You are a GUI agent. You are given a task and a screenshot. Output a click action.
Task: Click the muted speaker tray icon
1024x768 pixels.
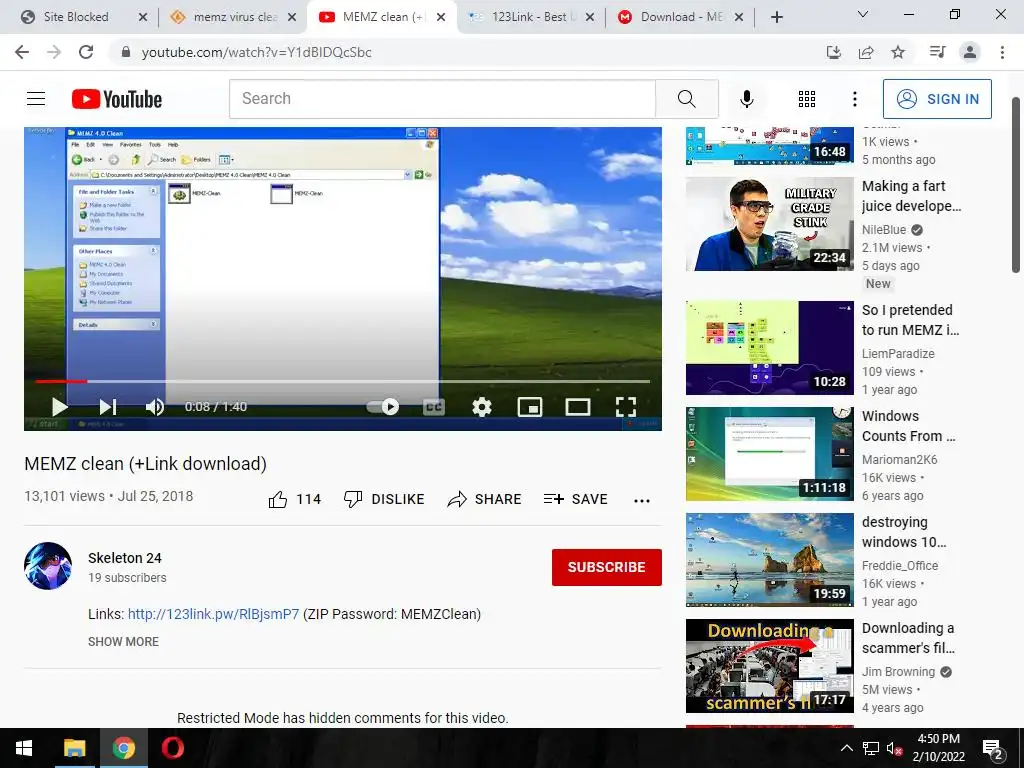coord(895,749)
